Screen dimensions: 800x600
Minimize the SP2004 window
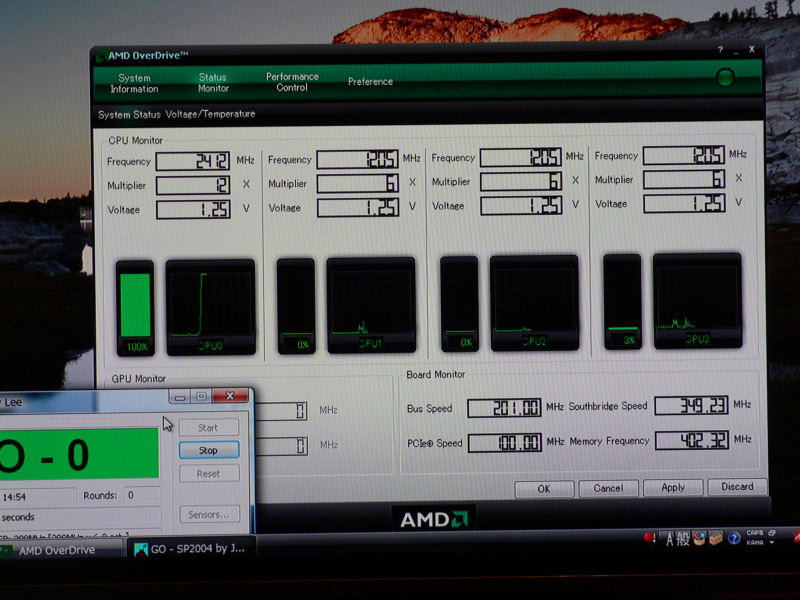point(180,397)
